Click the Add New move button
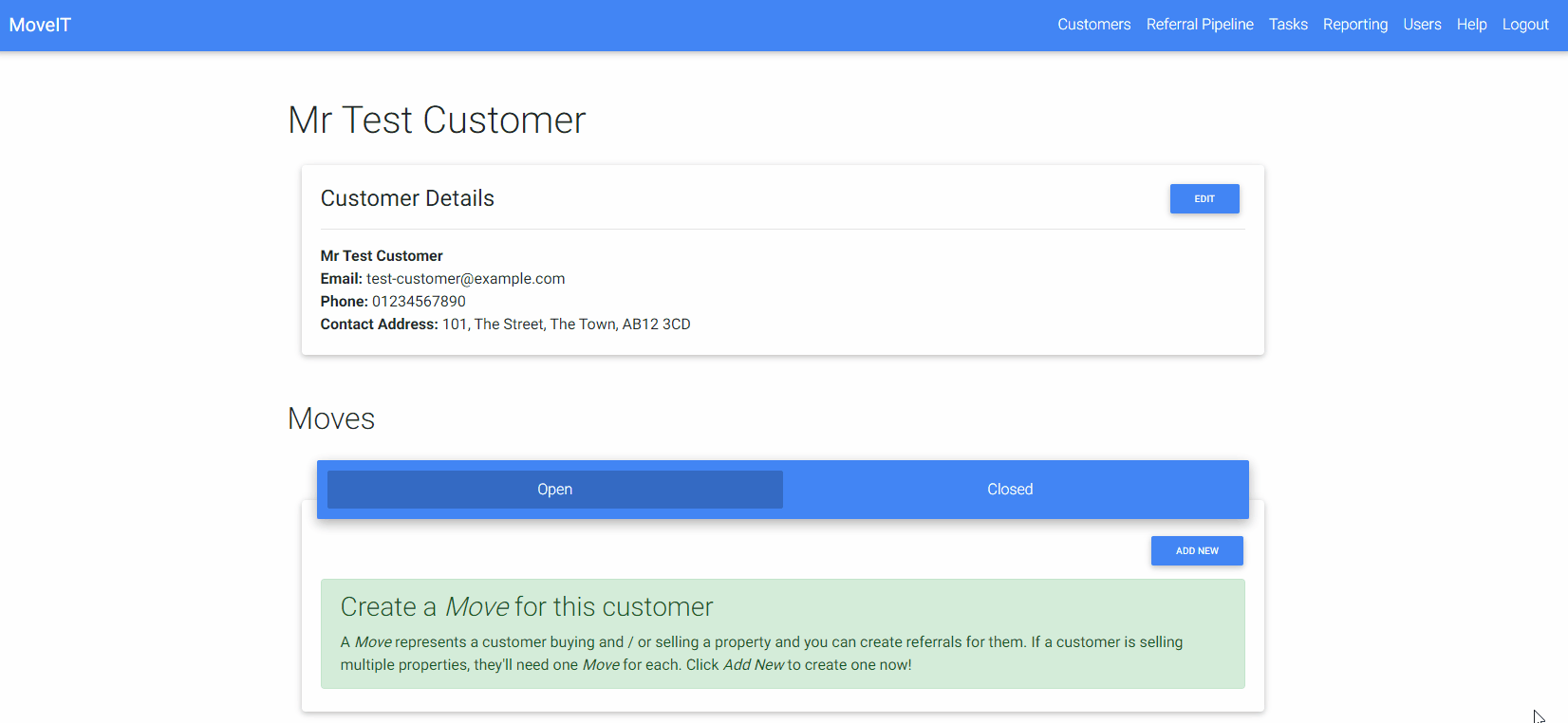The height and width of the screenshot is (723, 1568). [x=1196, y=551]
